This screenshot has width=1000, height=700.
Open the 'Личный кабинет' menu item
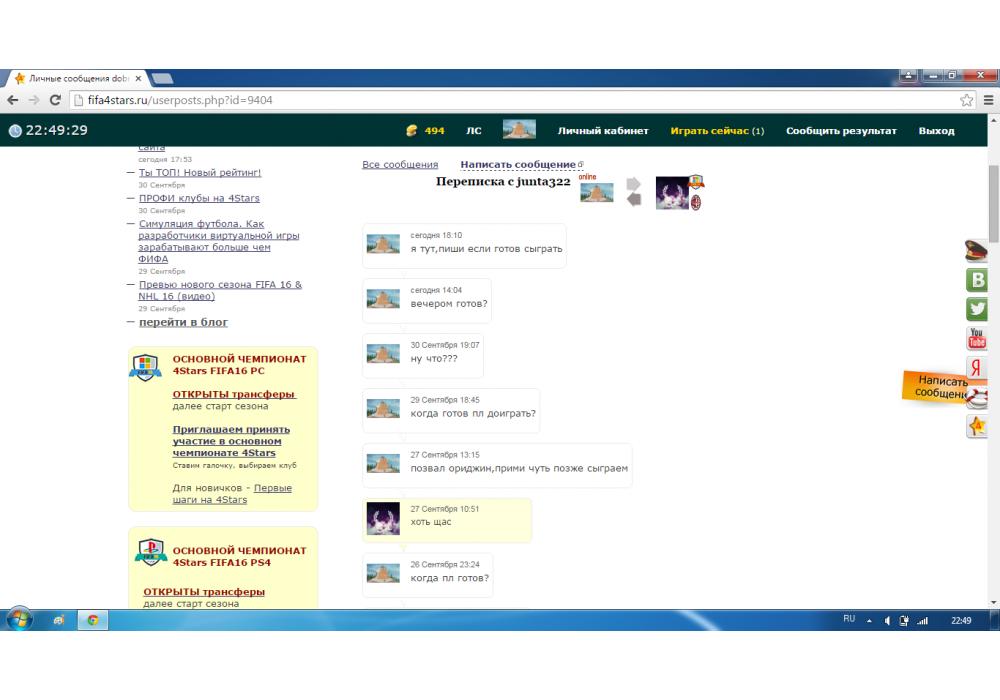[x=603, y=131]
